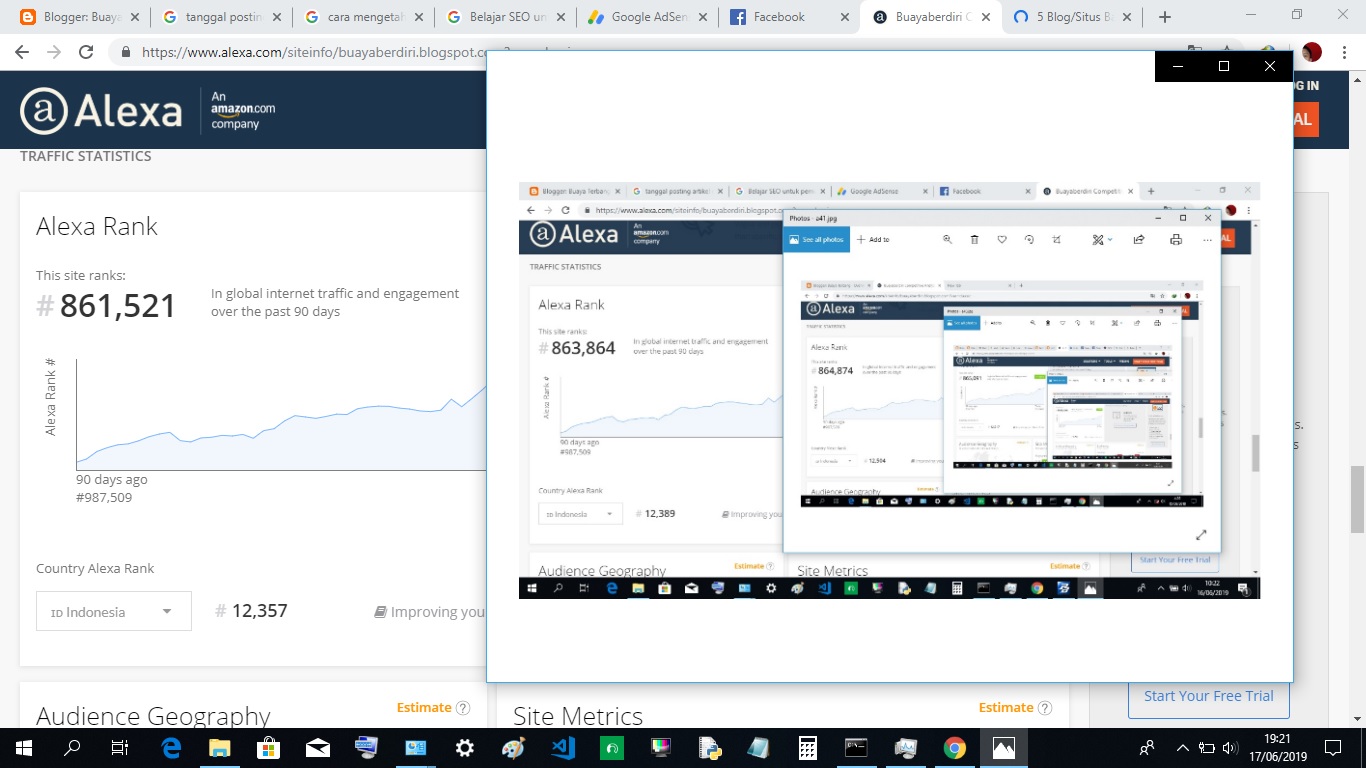Open the clock showing 19:21

coord(1277,747)
